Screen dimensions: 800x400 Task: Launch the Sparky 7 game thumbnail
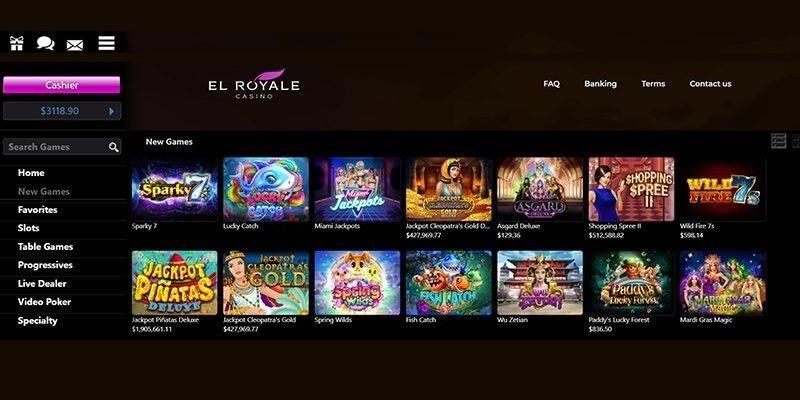(174, 189)
